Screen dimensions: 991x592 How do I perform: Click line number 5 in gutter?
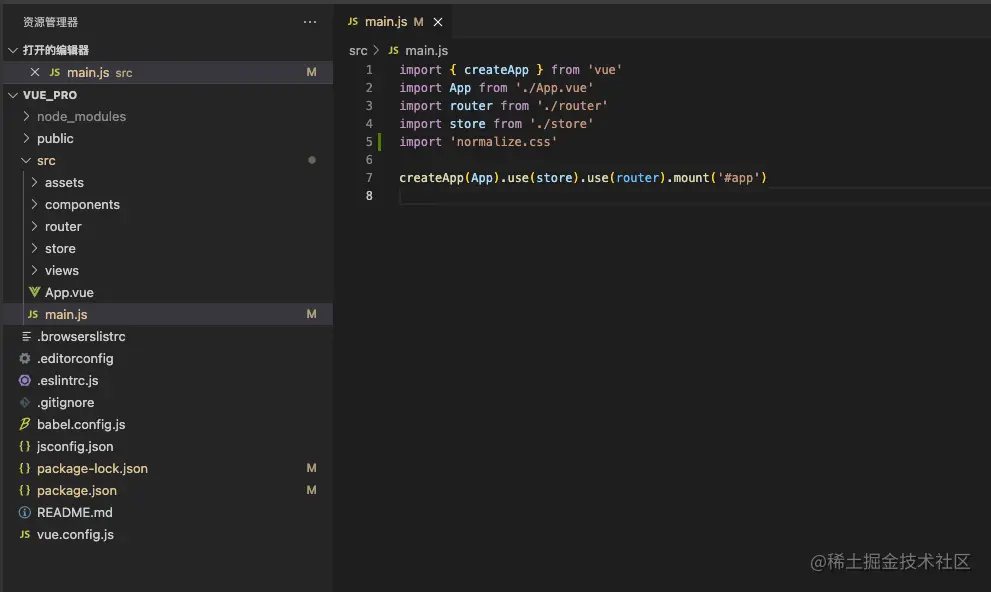[x=369, y=142]
